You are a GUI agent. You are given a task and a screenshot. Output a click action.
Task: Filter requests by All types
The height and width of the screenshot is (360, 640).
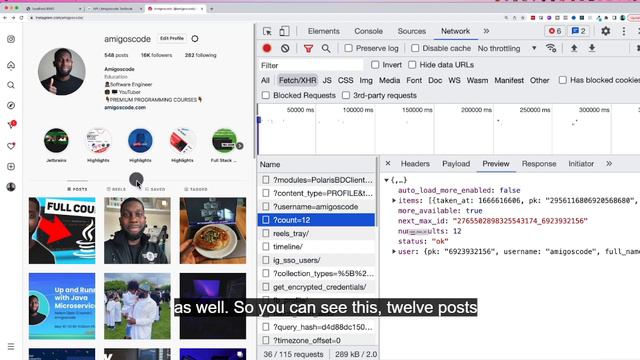tap(265, 80)
